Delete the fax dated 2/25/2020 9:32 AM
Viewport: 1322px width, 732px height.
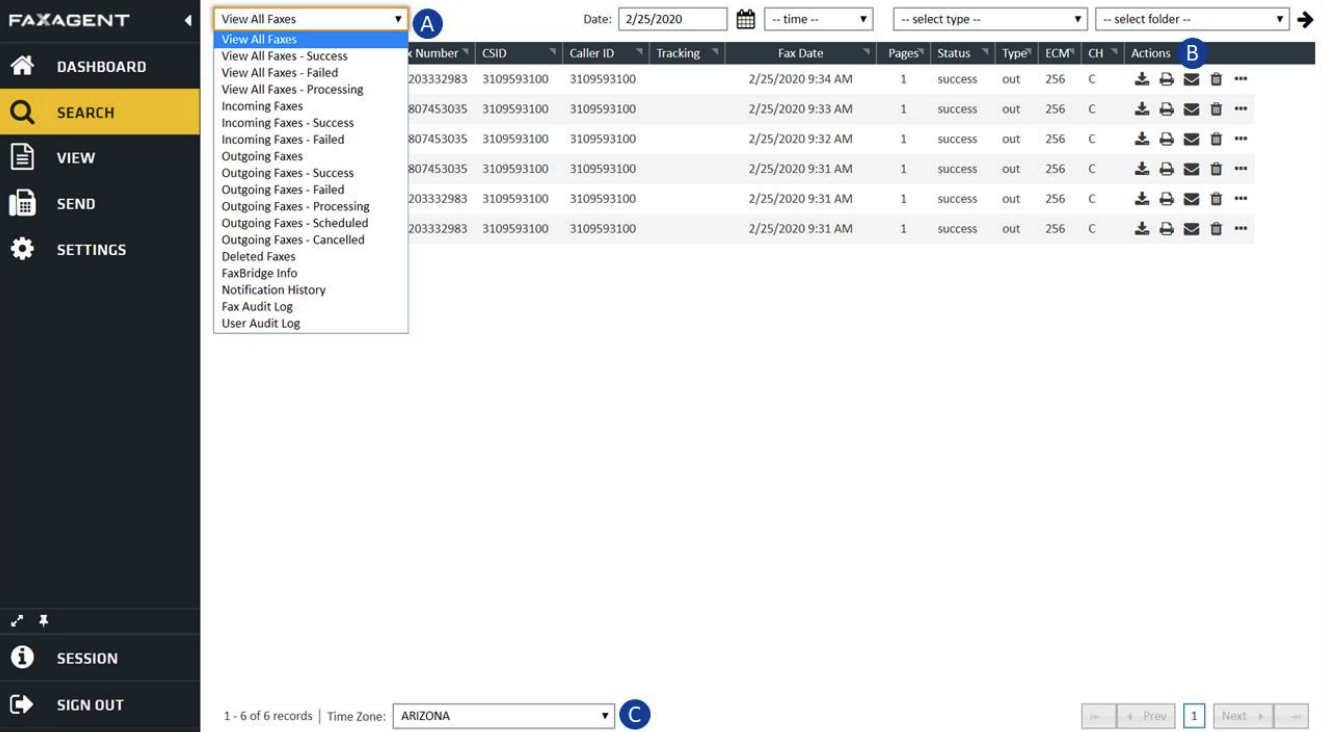pyautogui.click(x=1216, y=139)
